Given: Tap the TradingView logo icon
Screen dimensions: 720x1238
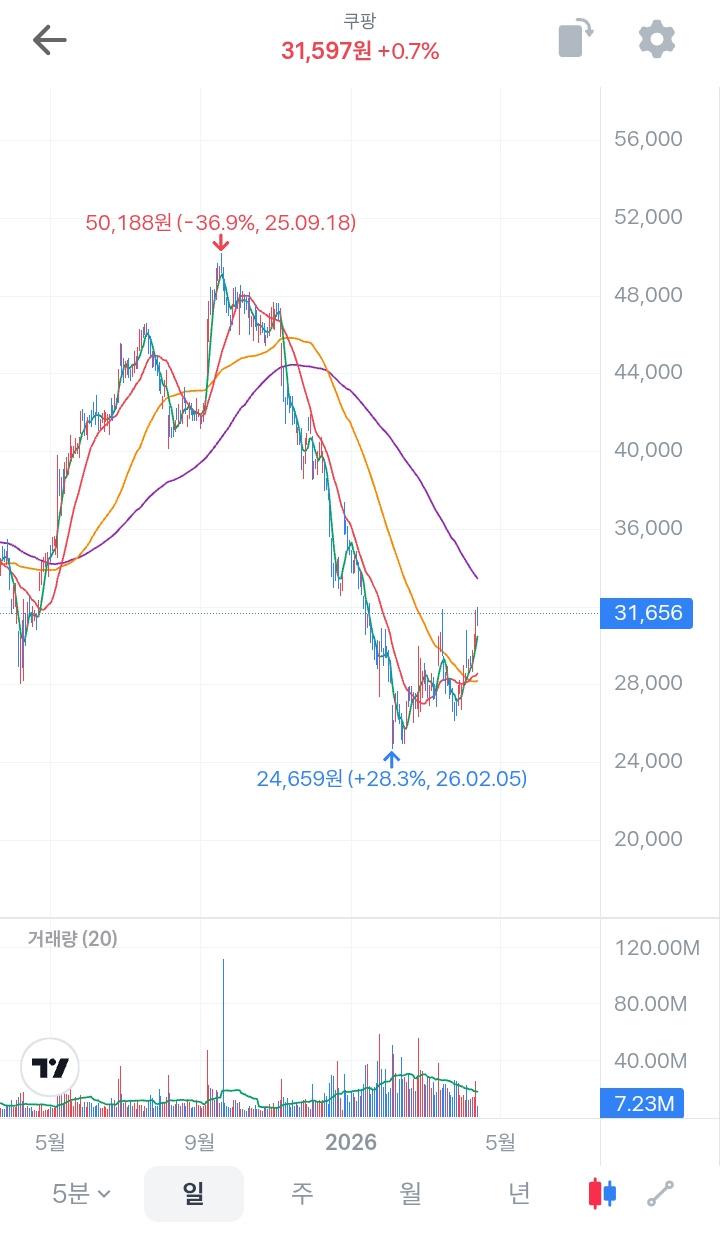Looking at the screenshot, I should coord(50,1067).
